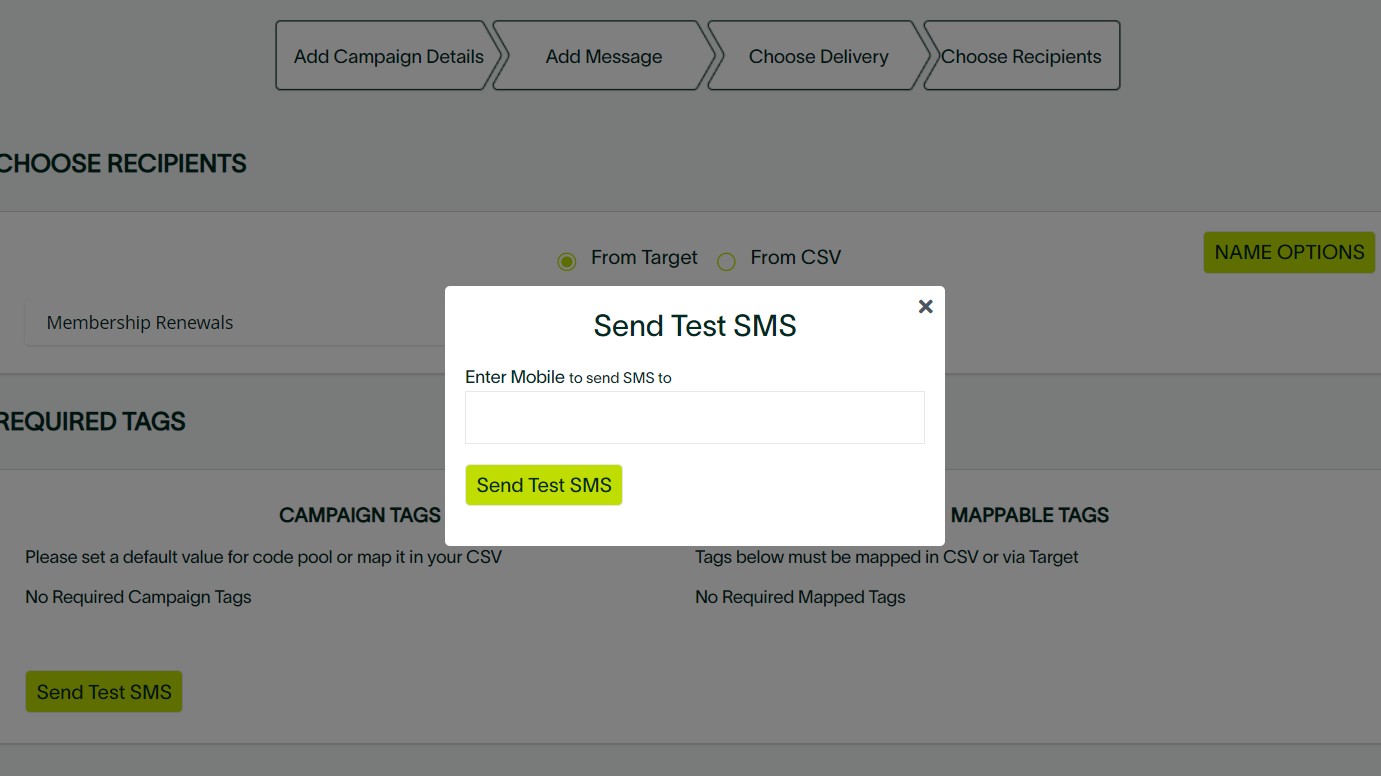Click the CHOOSE RECIPIENTS heading
The height and width of the screenshot is (776, 1381).
point(123,163)
